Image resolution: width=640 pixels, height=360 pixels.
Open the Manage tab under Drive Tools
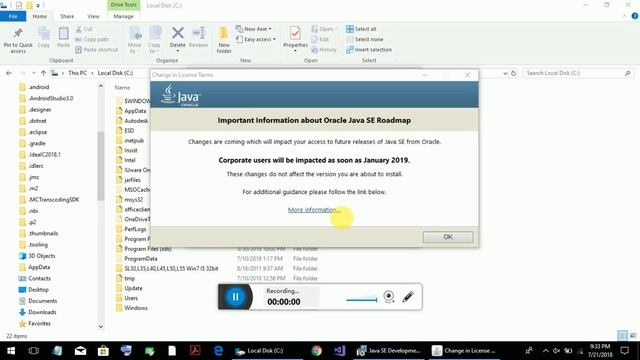(123, 16)
